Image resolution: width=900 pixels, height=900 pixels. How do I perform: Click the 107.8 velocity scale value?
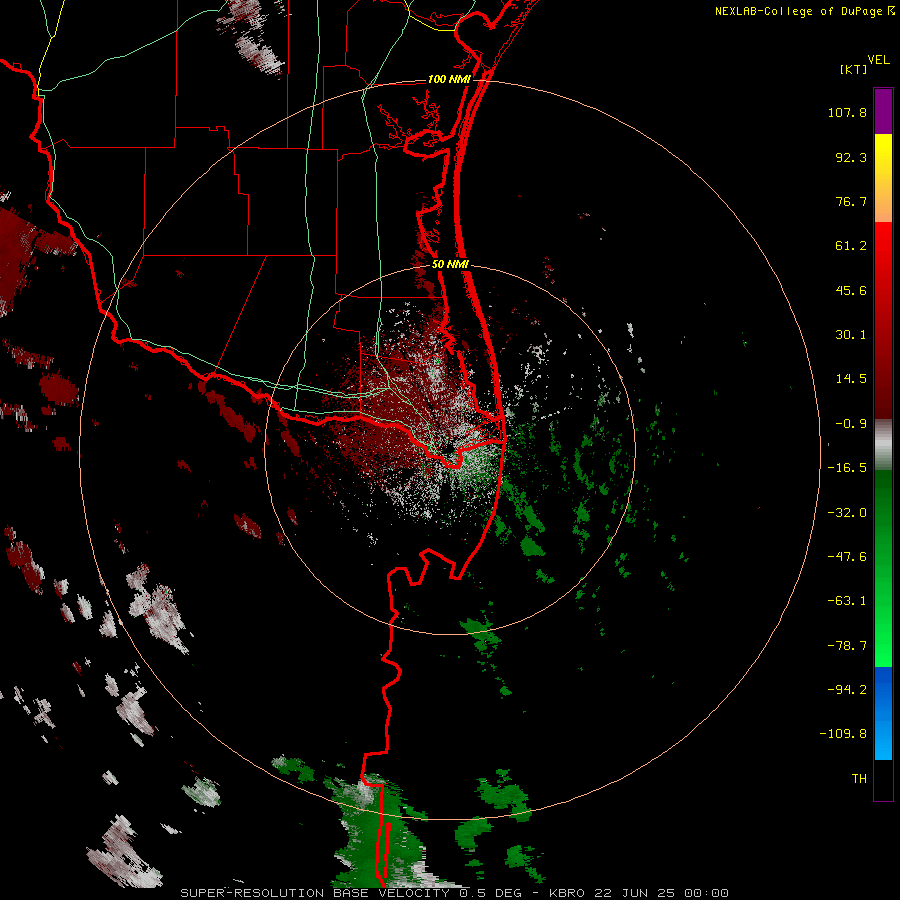(x=847, y=112)
